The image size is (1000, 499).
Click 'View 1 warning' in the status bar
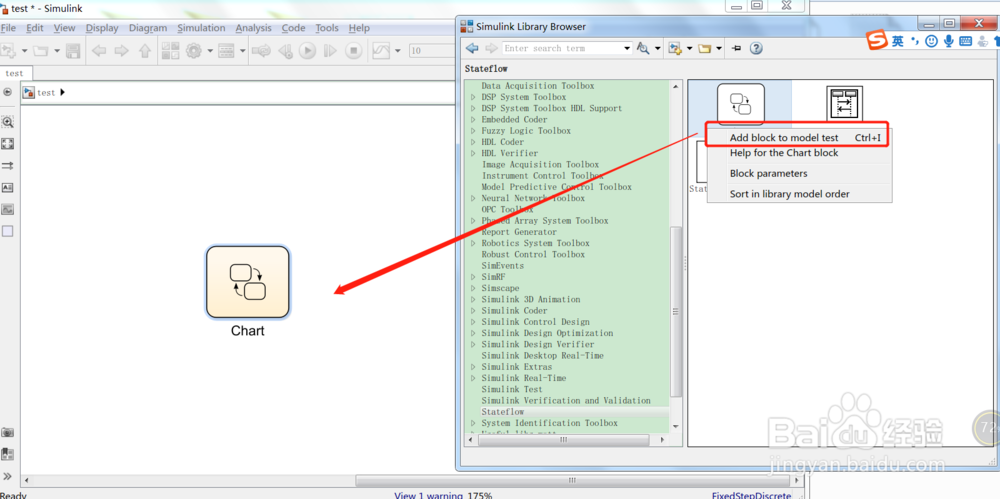pos(429,495)
